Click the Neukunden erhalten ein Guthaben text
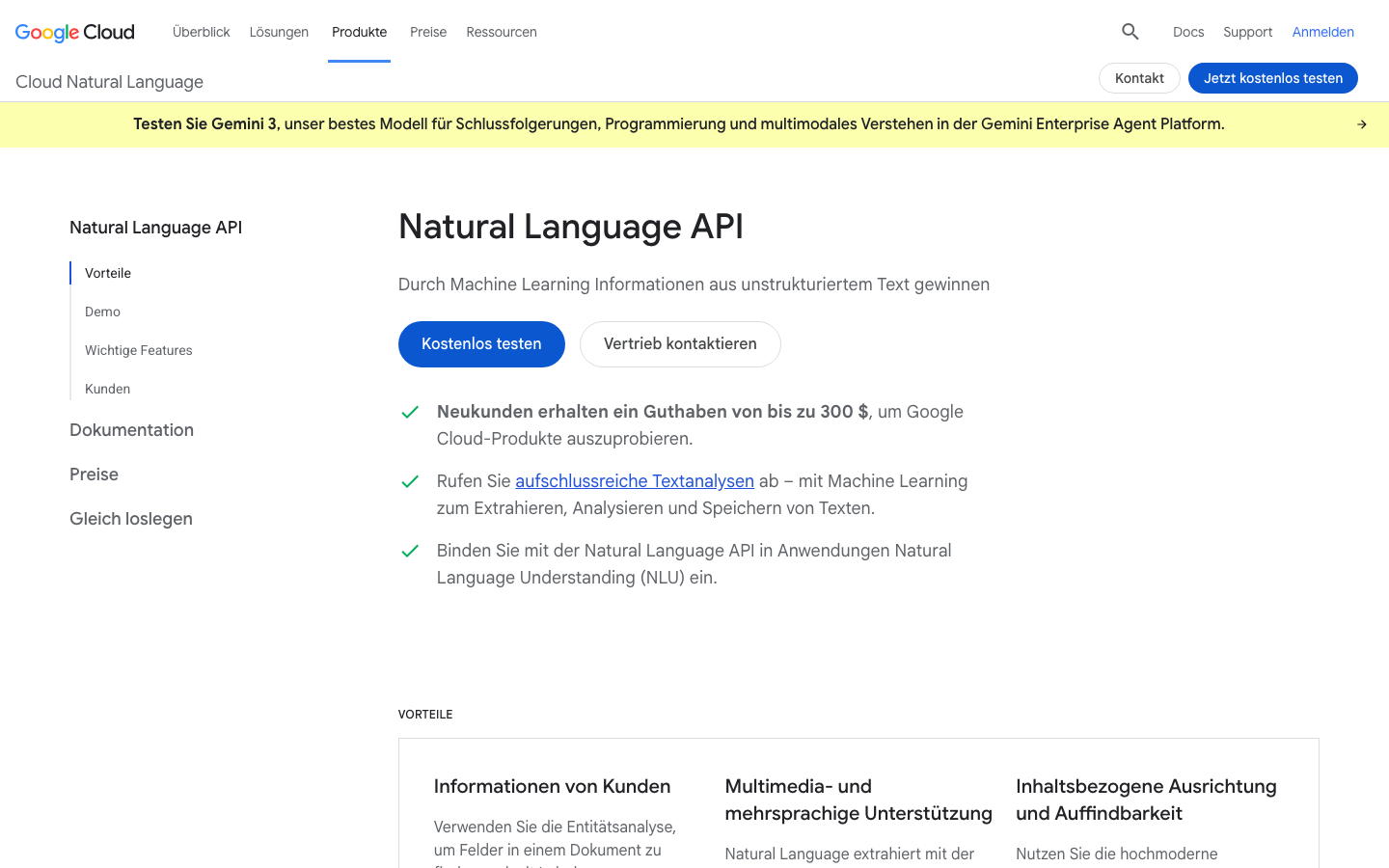The width and height of the screenshot is (1389, 868). coord(700,425)
